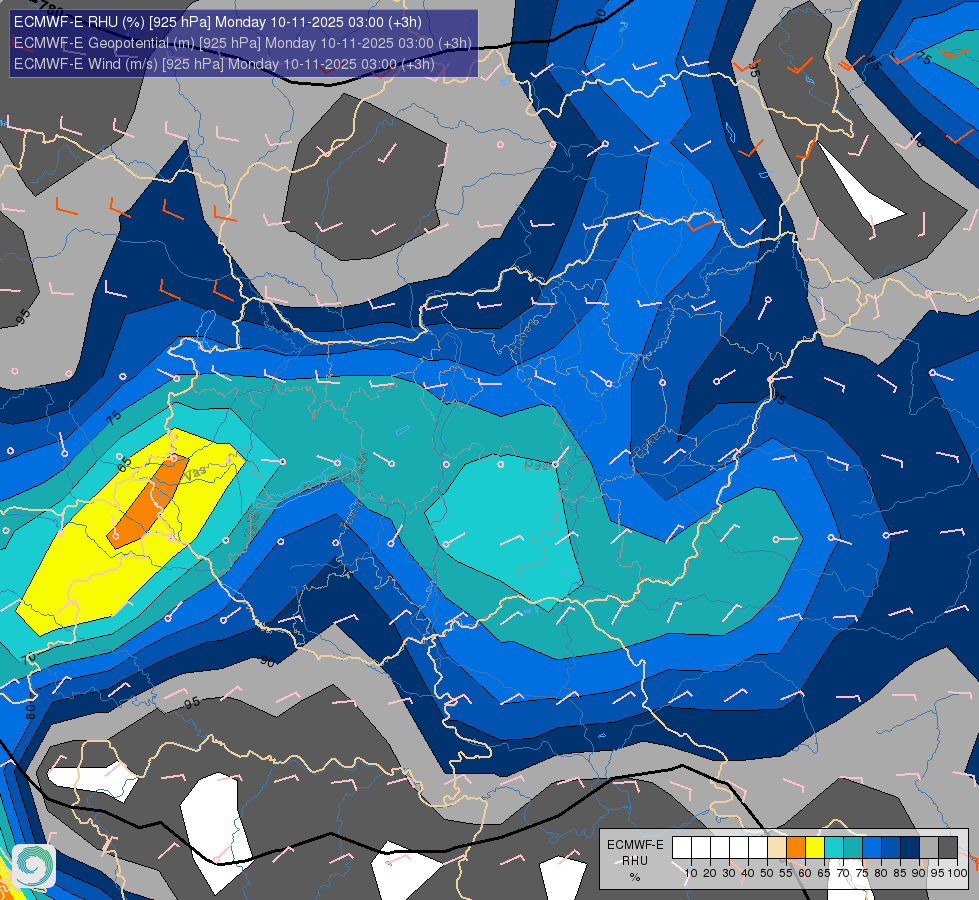Viewport: 979px width, 900px height.
Task: Click the RHU label in the legend
Action: click(x=635, y=861)
